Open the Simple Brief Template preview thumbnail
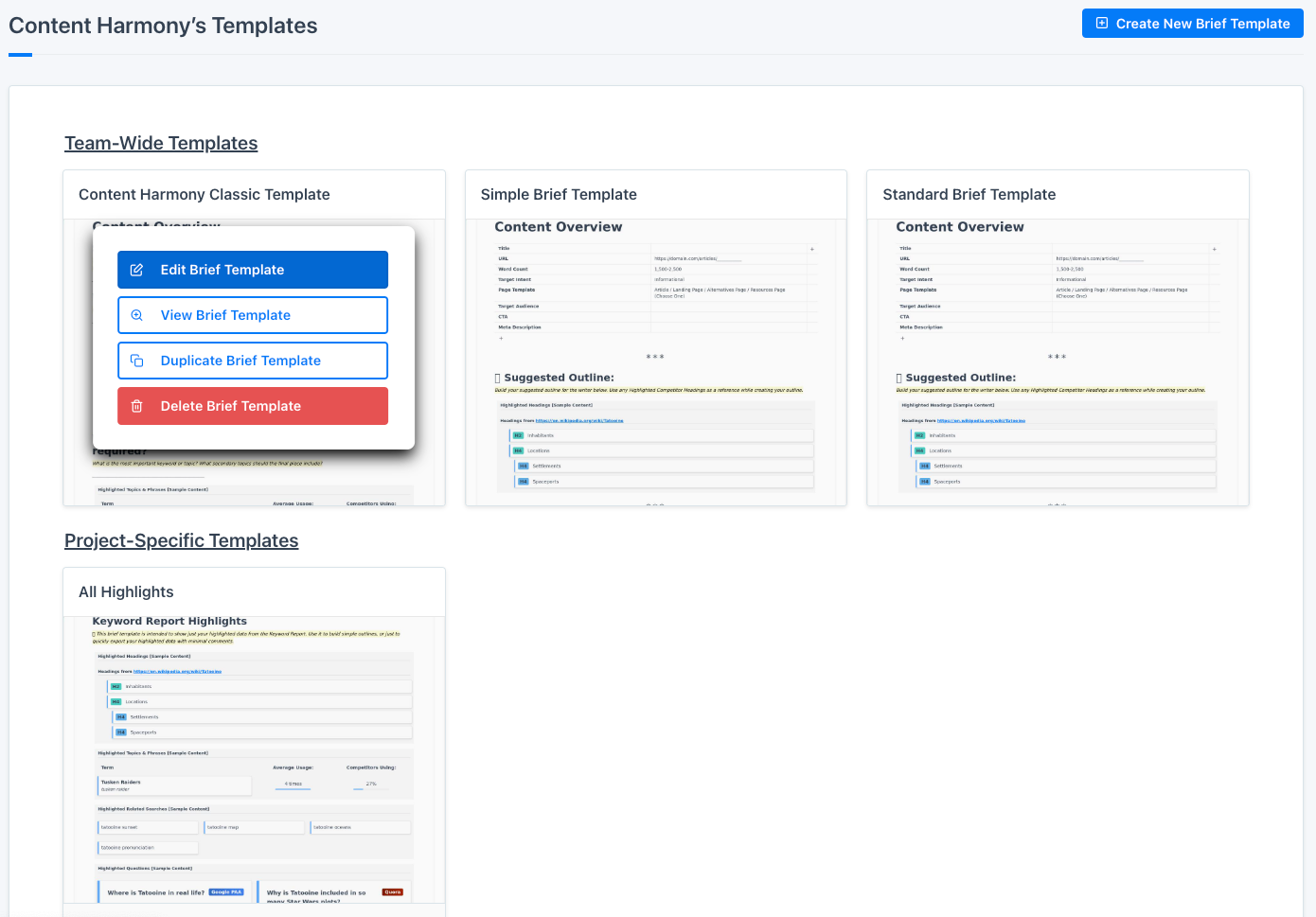 point(656,362)
